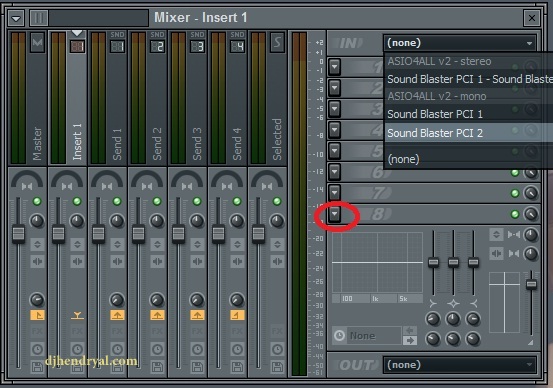This screenshot has height=388, width=553.
Task: Mute the Master track via green LED
Action: 37,201
